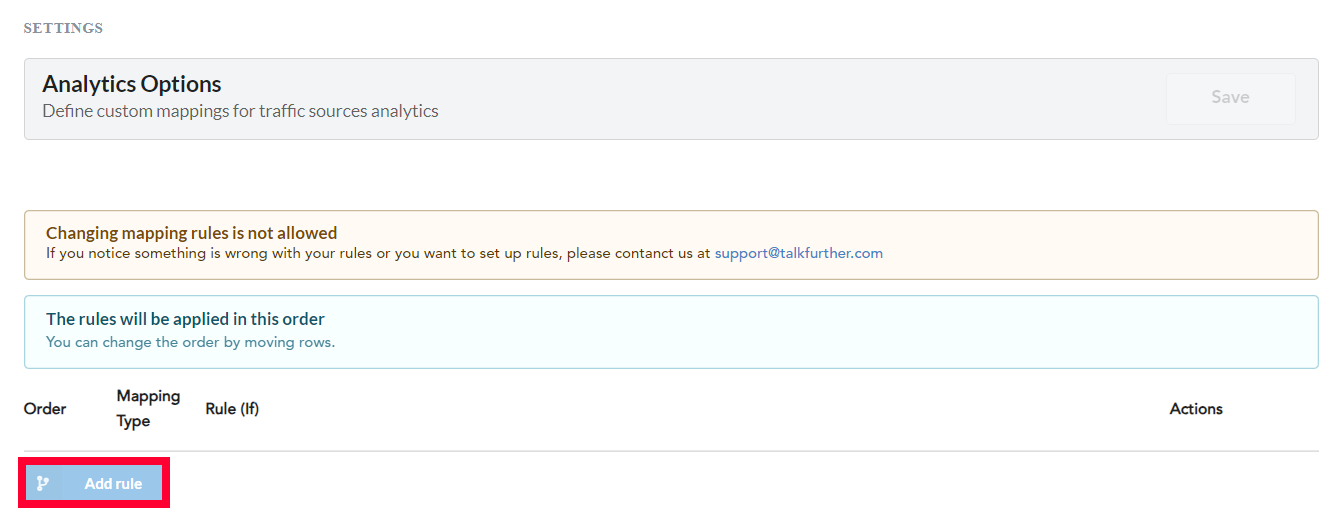Click the 'Define custom mappings' subtitle text
Image resolution: width=1330 pixels, height=516 pixels.
pos(240,111)
